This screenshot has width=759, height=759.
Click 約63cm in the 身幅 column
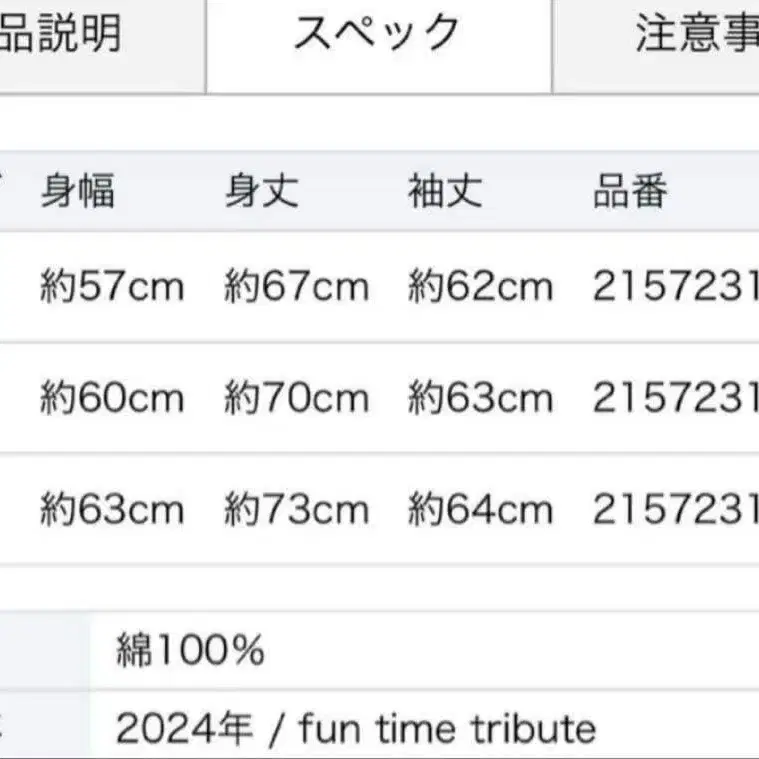point(112,510)
